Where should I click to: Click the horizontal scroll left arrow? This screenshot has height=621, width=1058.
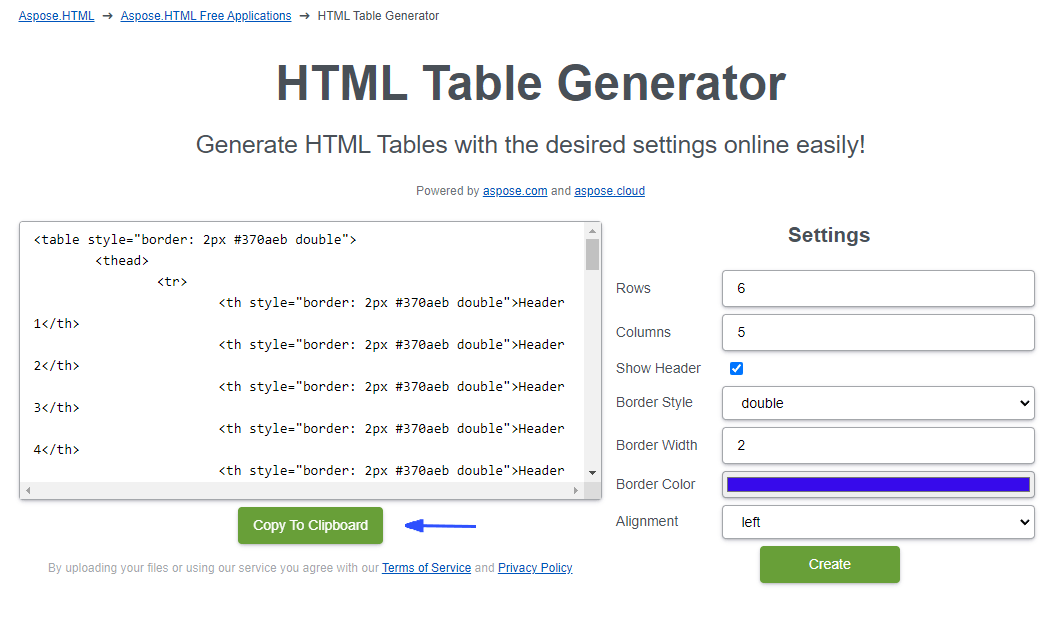click(28, 491)
